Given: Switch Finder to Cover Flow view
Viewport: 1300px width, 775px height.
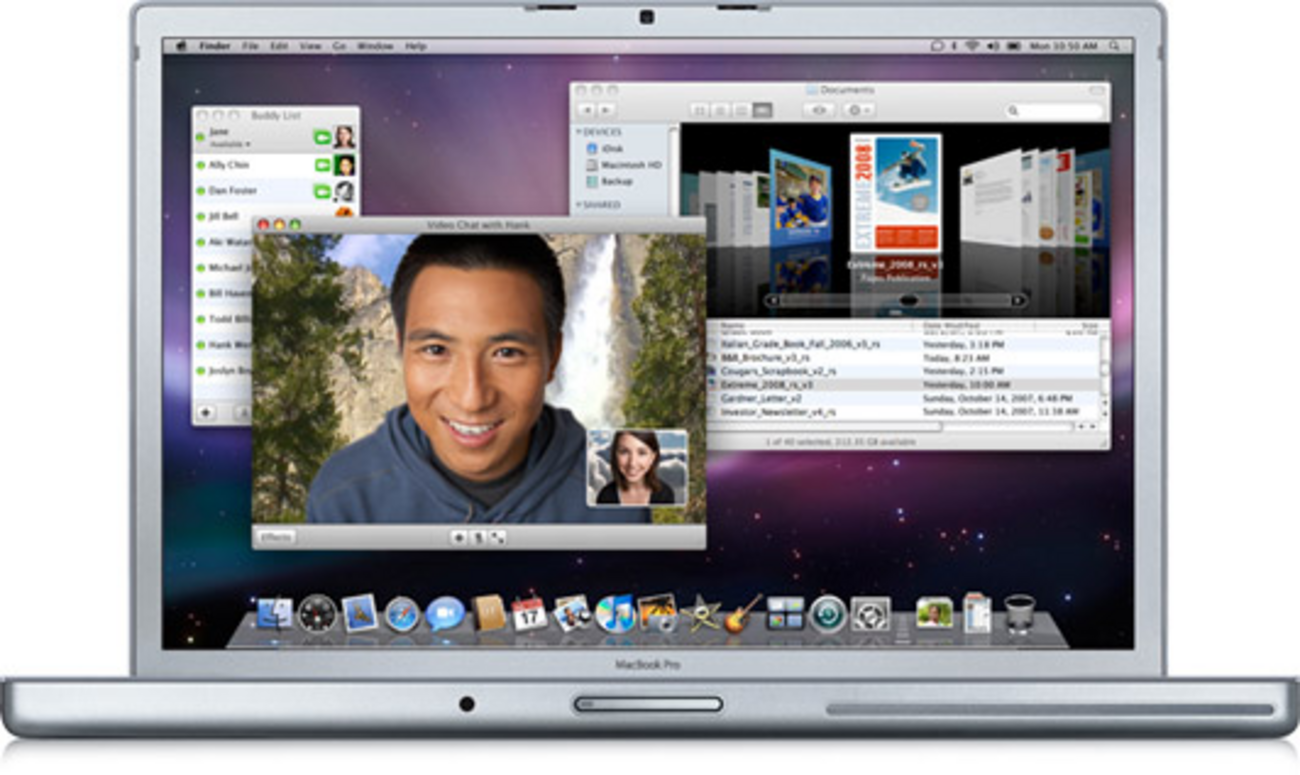Looking at the screenshot, I should click(762, 110).
